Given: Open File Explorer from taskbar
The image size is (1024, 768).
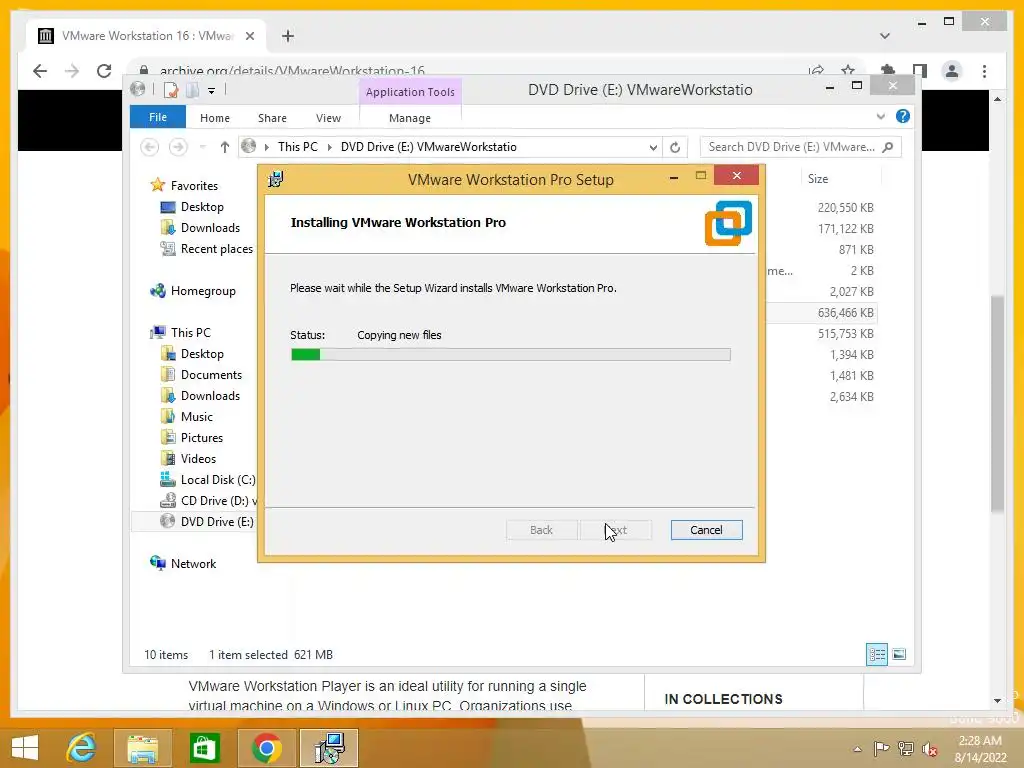Looking at the screenshot, I should click(142, 748).
